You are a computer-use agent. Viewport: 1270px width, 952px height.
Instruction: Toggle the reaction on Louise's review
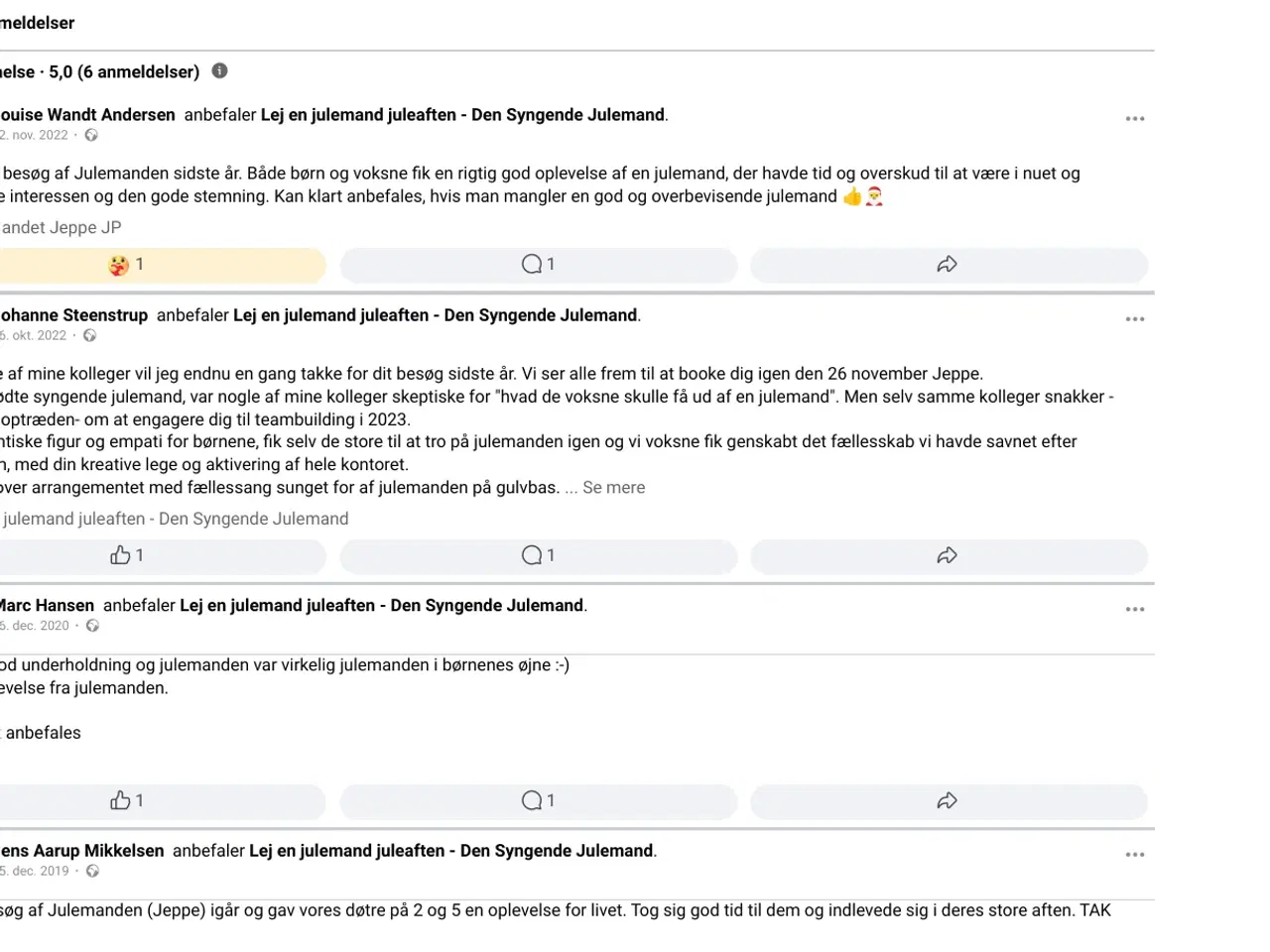click(127, 265)
